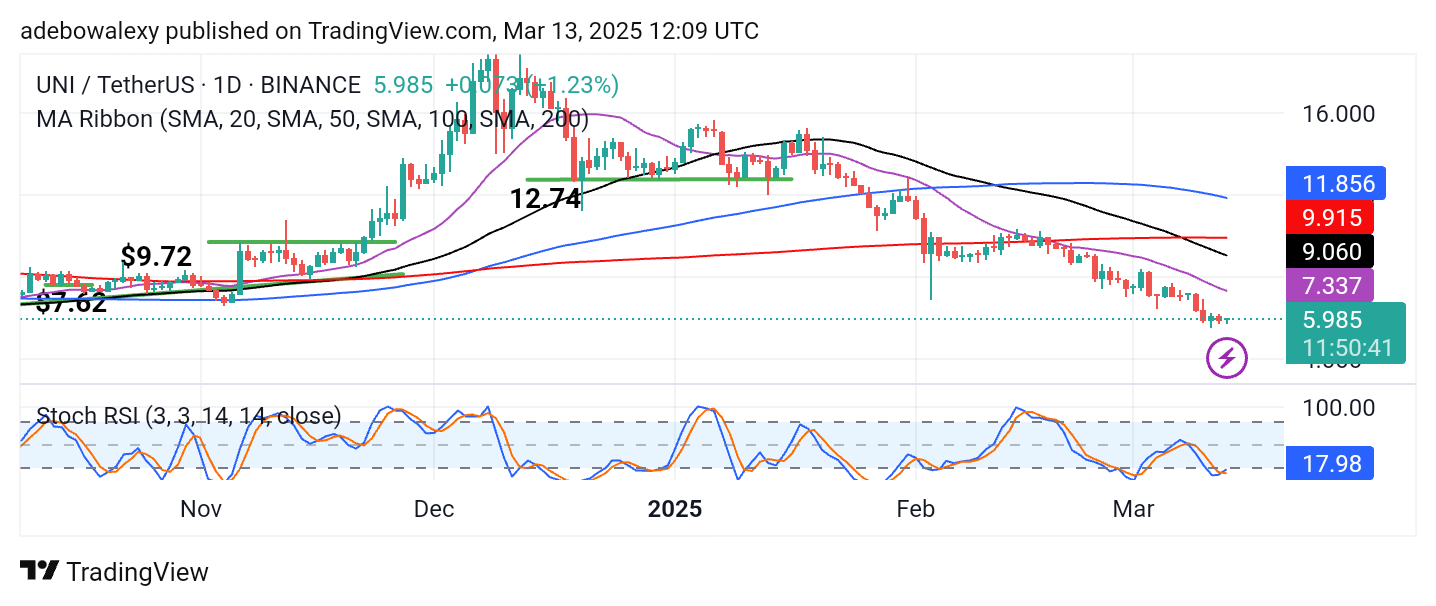The image size is (1436, 606).
Task: Click the 17.98 Stoch RSI value label
Action: coord(1330,462)
